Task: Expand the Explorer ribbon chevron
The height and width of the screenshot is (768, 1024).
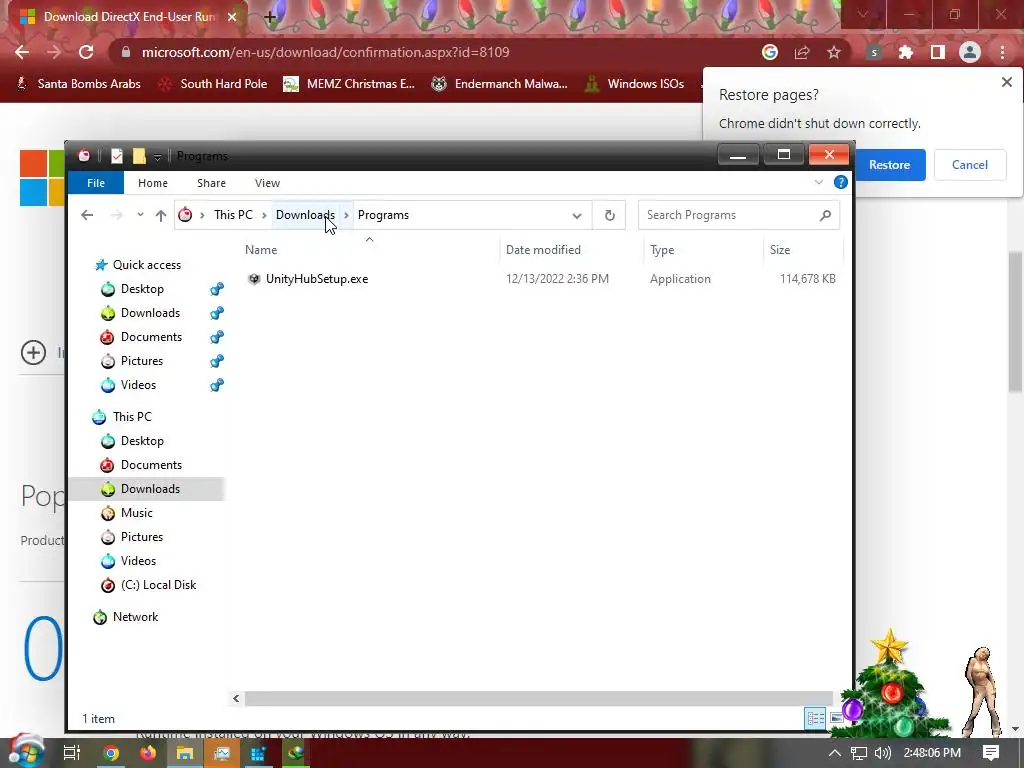Action: pos(819,182)
